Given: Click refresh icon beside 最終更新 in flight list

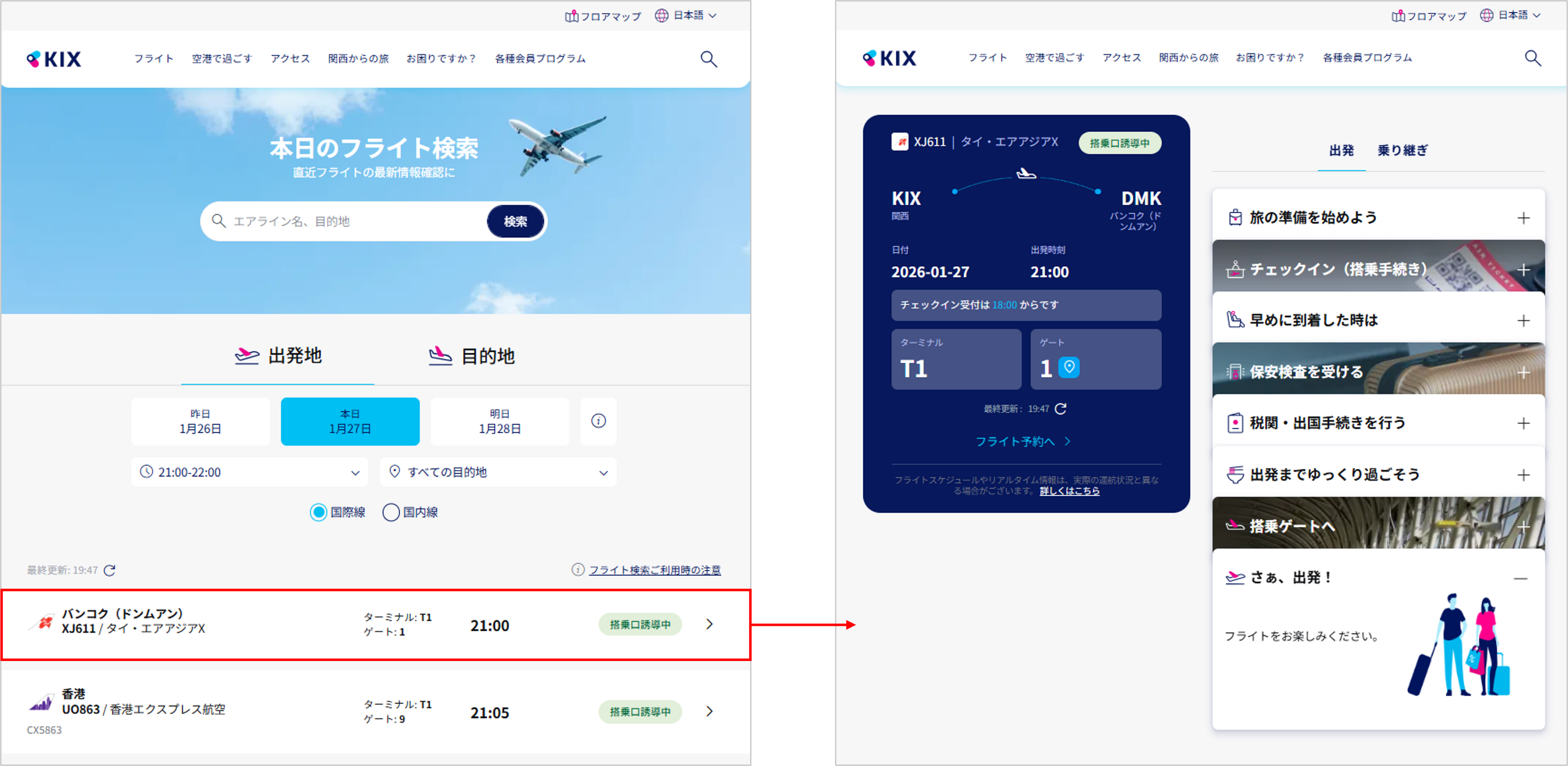Looking at the screenshot, I should coord(110,570).
